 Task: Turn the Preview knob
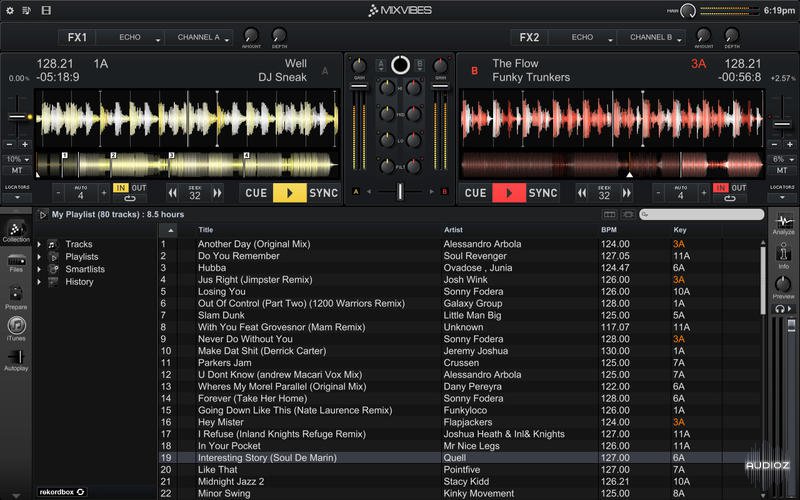pyautogui.click(x=783, y=284)
